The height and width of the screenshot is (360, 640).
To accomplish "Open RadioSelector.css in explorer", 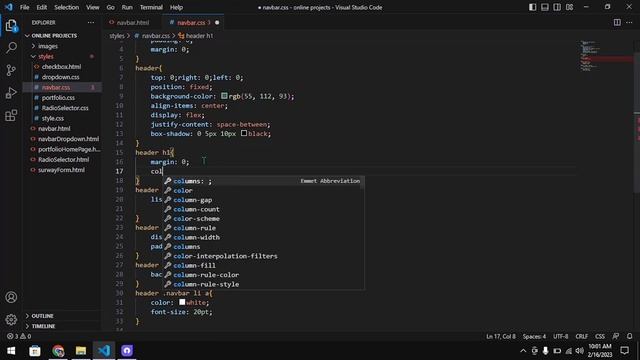I will tap(65, 108).
